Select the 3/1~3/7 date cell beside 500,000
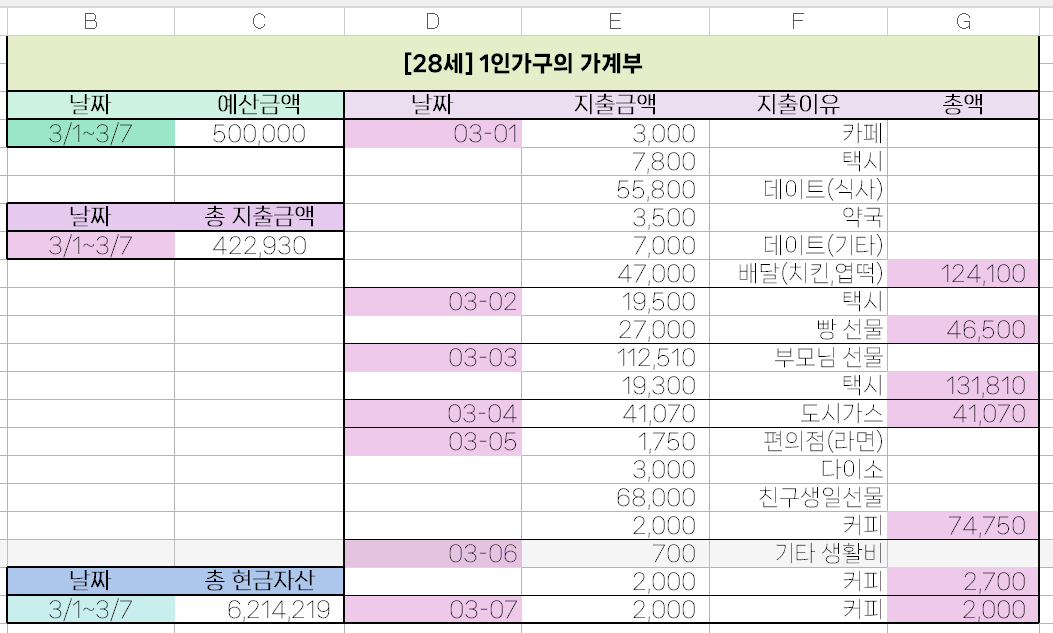1053x633 pixels. 91,133
